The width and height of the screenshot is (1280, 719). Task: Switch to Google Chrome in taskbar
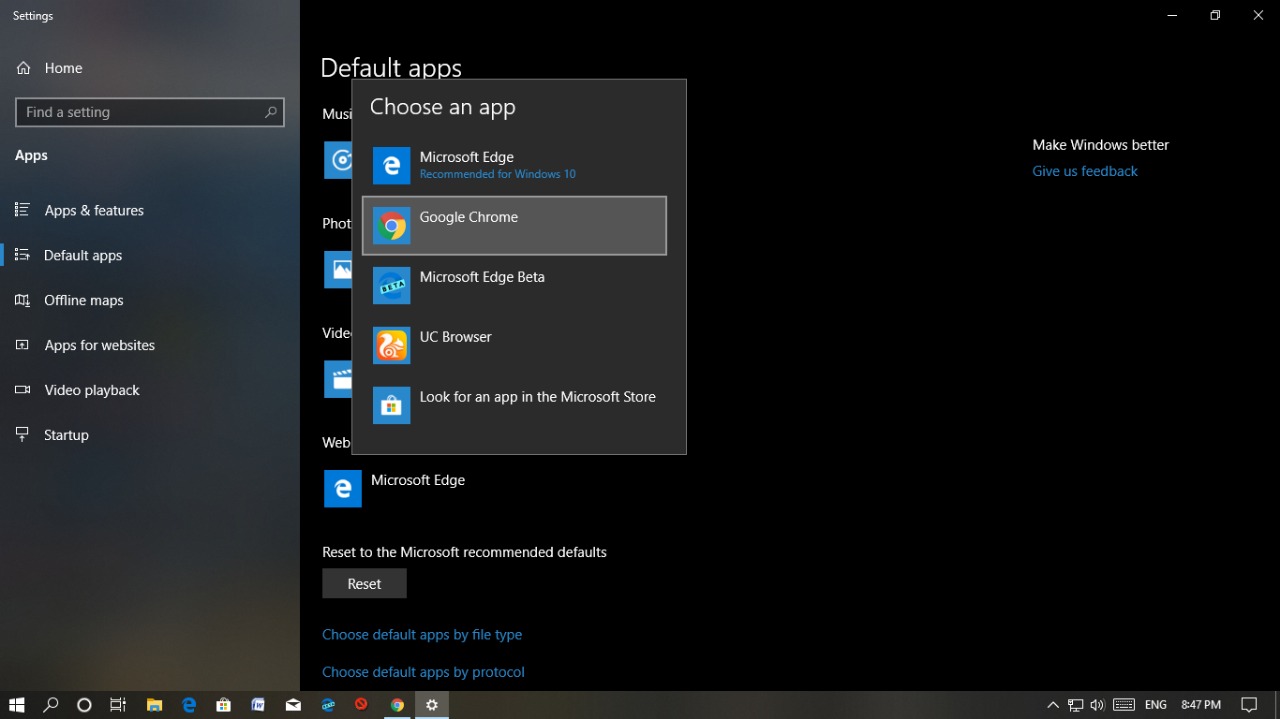(397, 705)
